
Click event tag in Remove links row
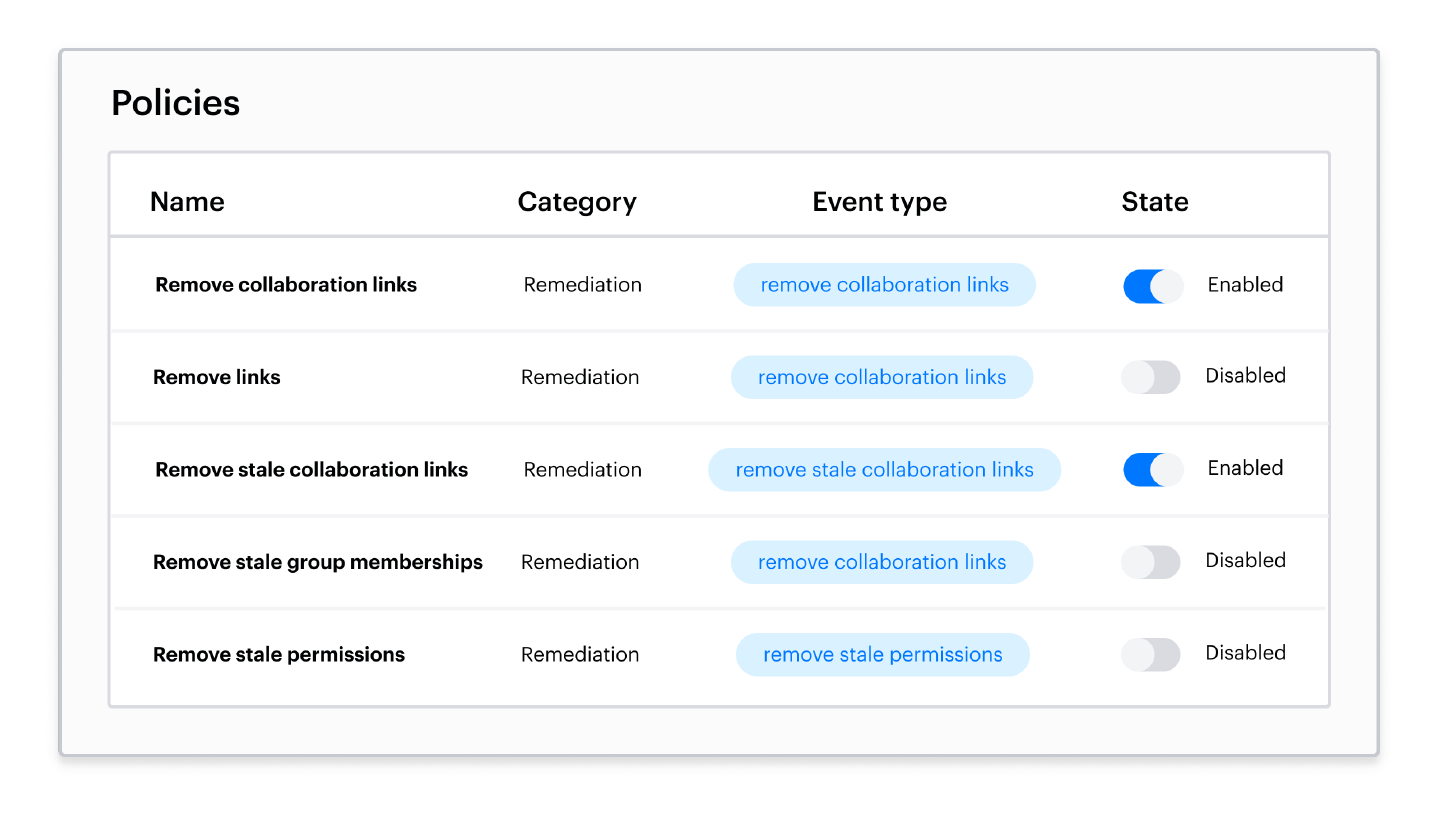click(x=882, y=377)
